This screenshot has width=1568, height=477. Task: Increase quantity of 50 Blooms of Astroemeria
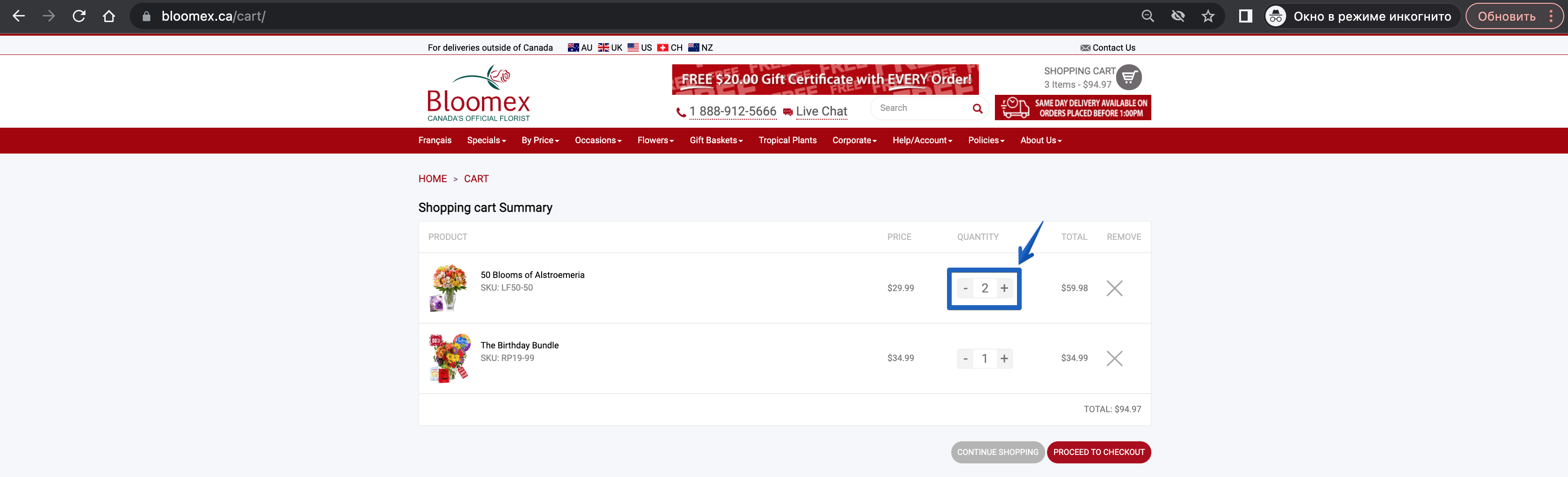(1004, 288)
